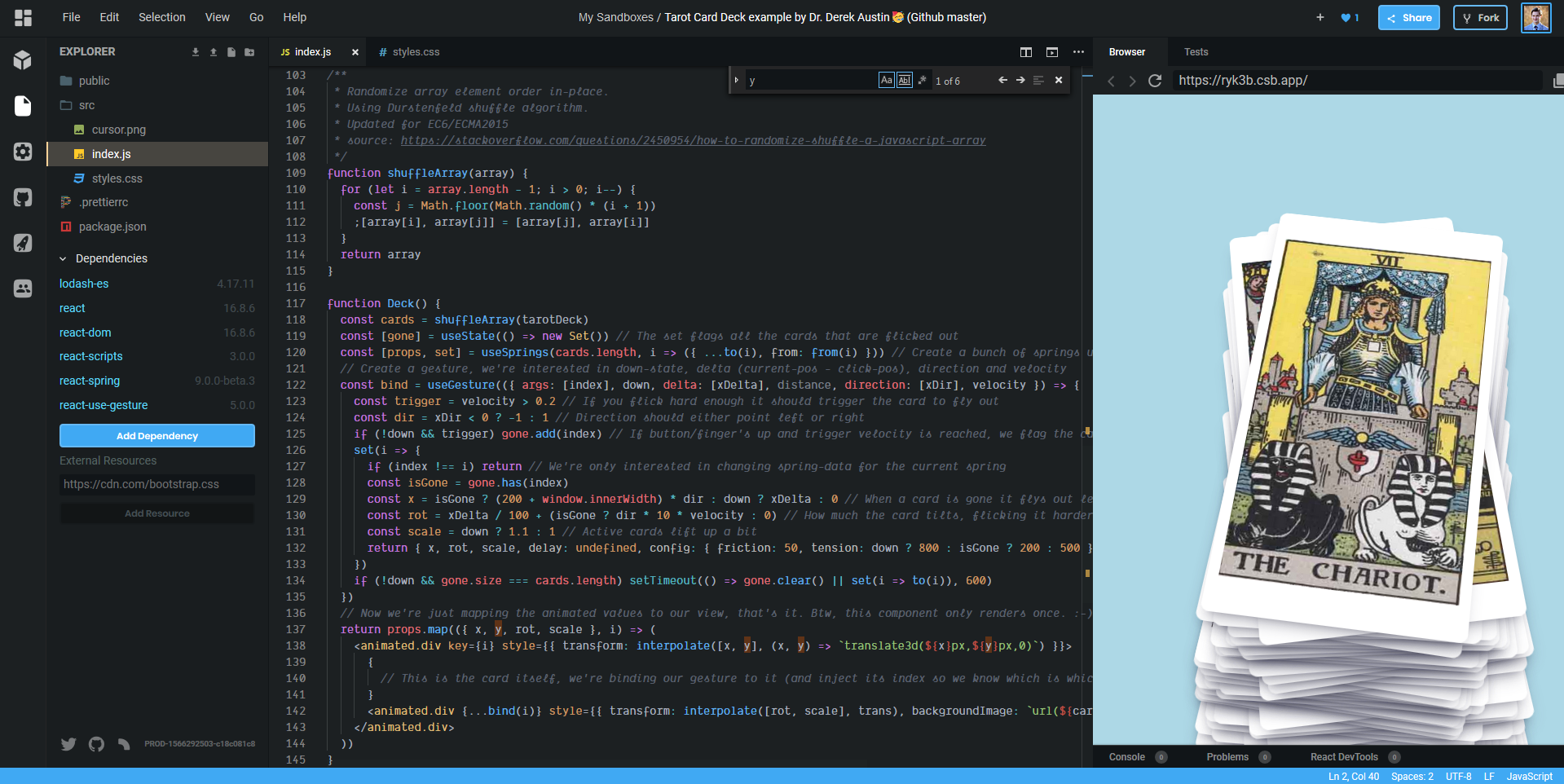Open the Live collaboration panel
The image size is (1564, 784).
coord(23,288)
